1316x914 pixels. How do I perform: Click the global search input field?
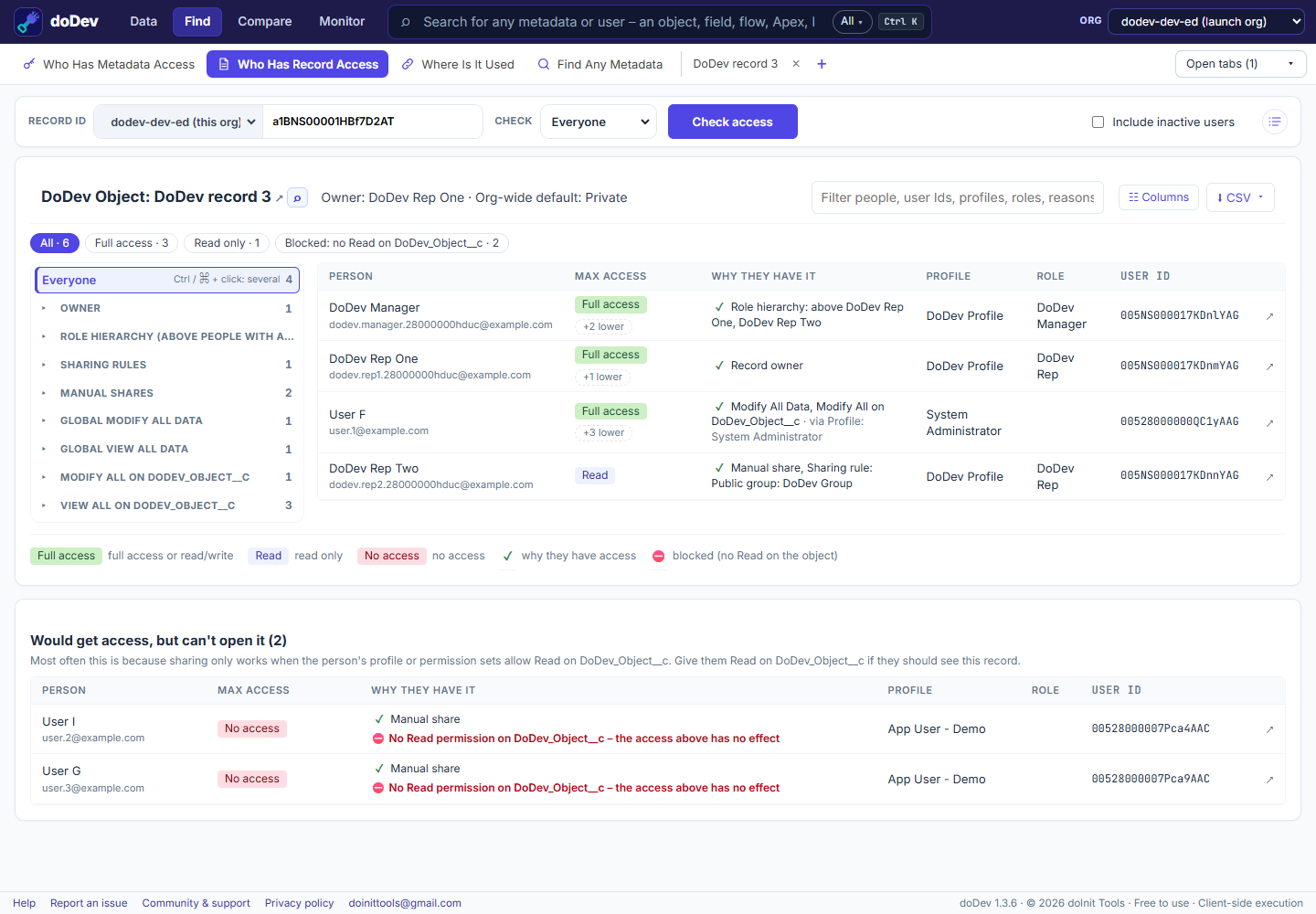[620, 22]
